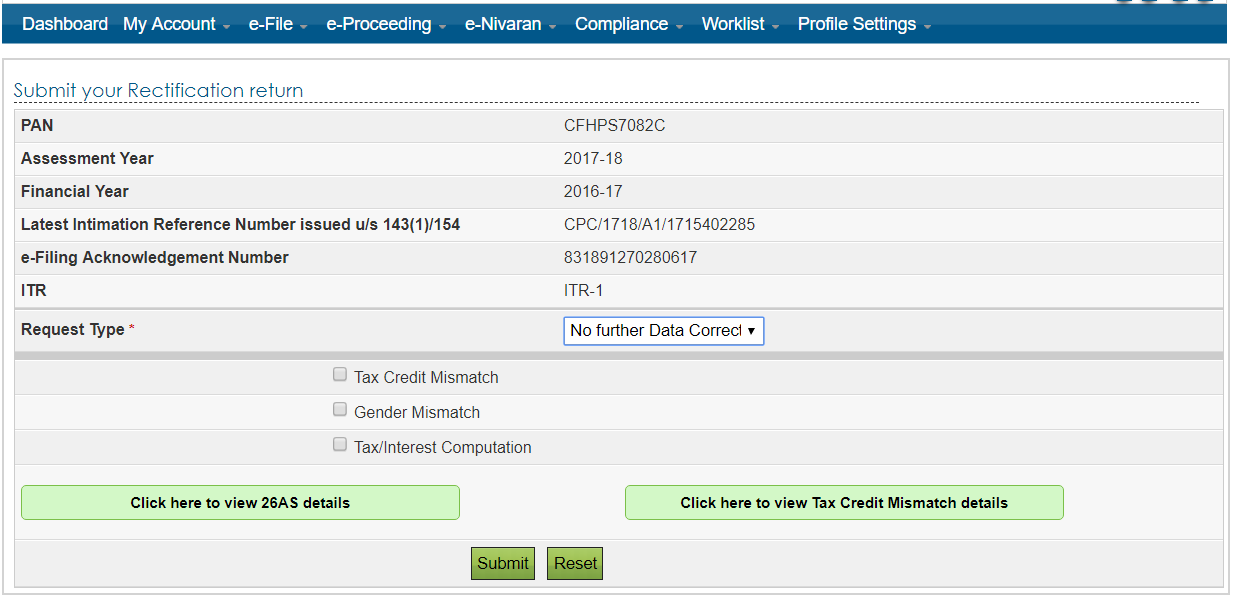Open the Worklist menu
The height and width of the screenshot is (599, 1234).
(732, 23)
